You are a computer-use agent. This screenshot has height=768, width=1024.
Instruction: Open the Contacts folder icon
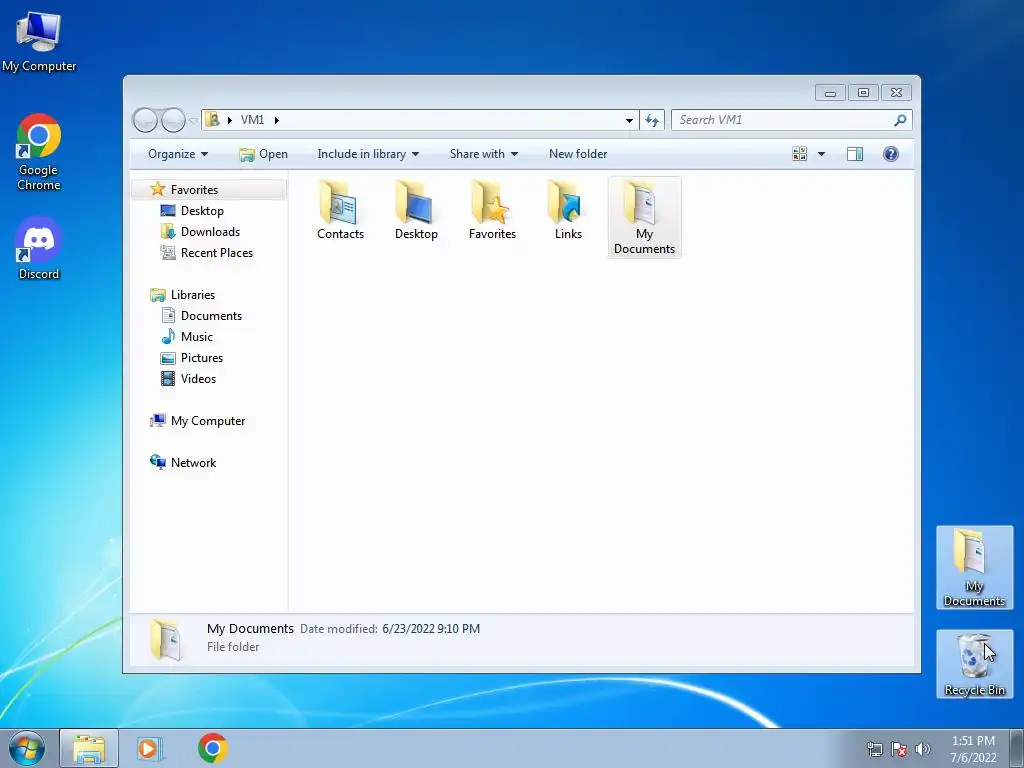click(340, 210)
